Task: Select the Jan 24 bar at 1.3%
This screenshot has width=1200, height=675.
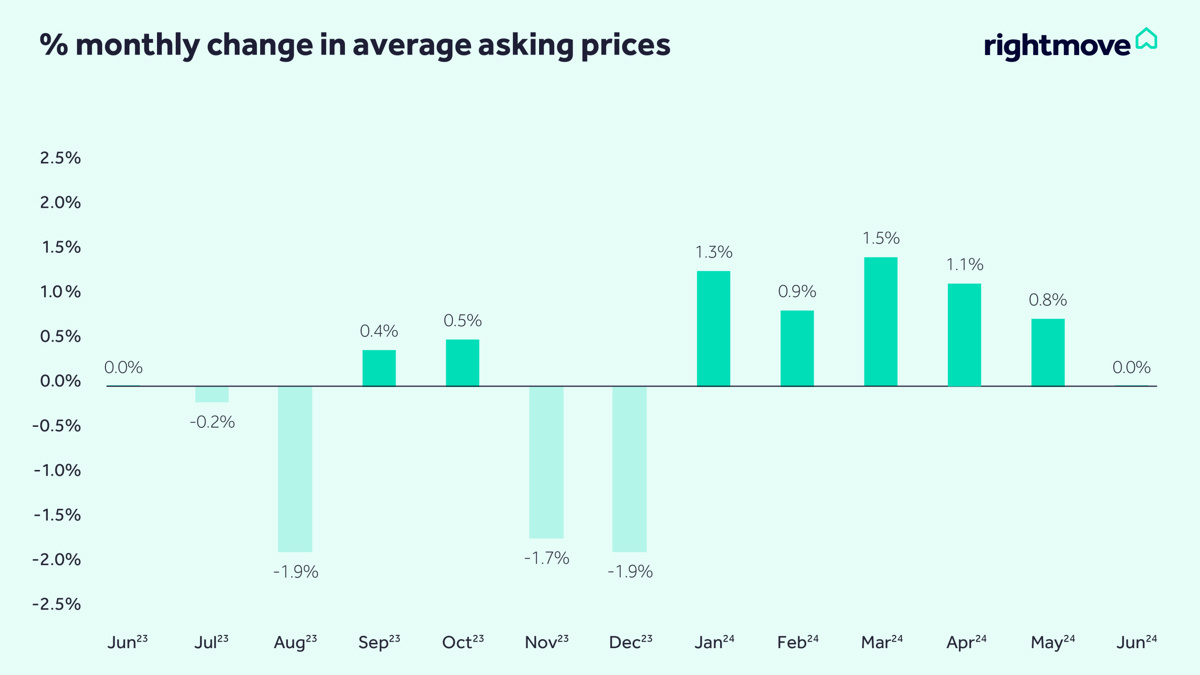Action: click(713, 328)
